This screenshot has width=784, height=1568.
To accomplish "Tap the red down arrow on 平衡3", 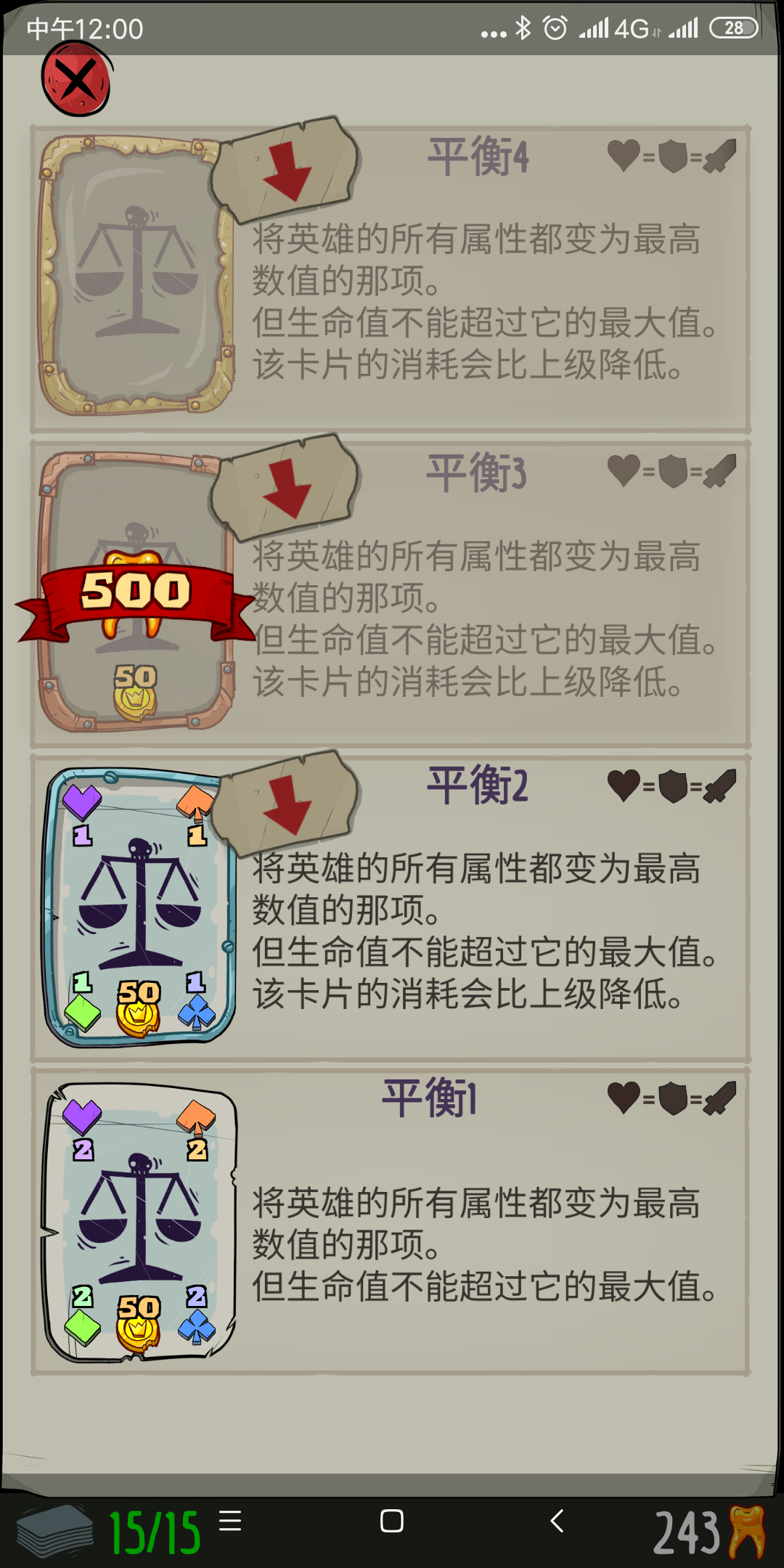I will tap(285, 486).
